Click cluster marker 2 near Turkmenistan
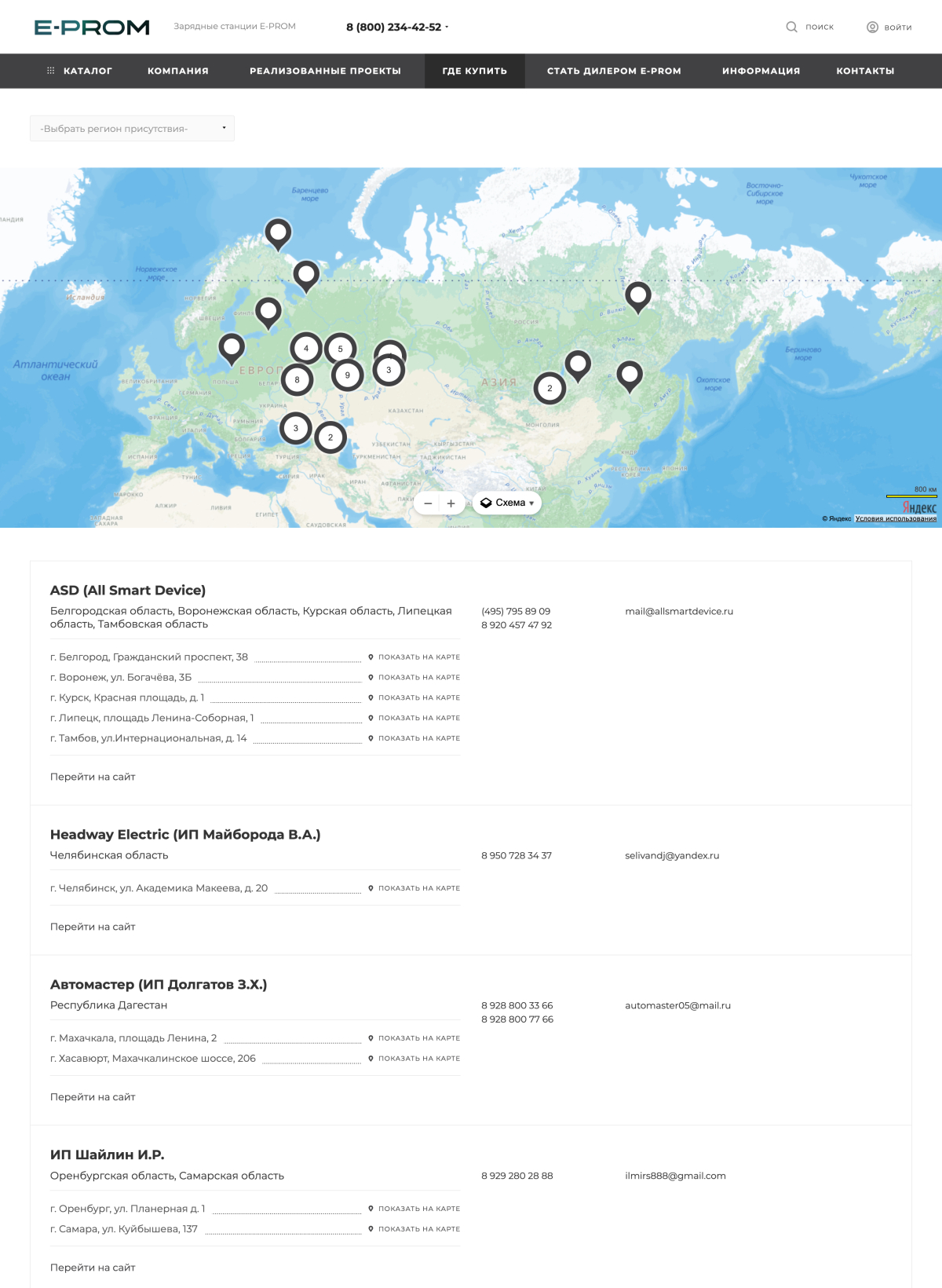Image resolution: width=942 pixels, height=1288 pixels. 330,437
